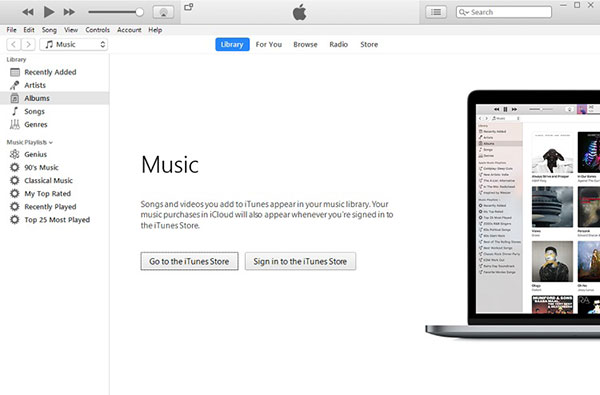Open the Account menu
Screen dimensions: 600x395
coord(129,30)
